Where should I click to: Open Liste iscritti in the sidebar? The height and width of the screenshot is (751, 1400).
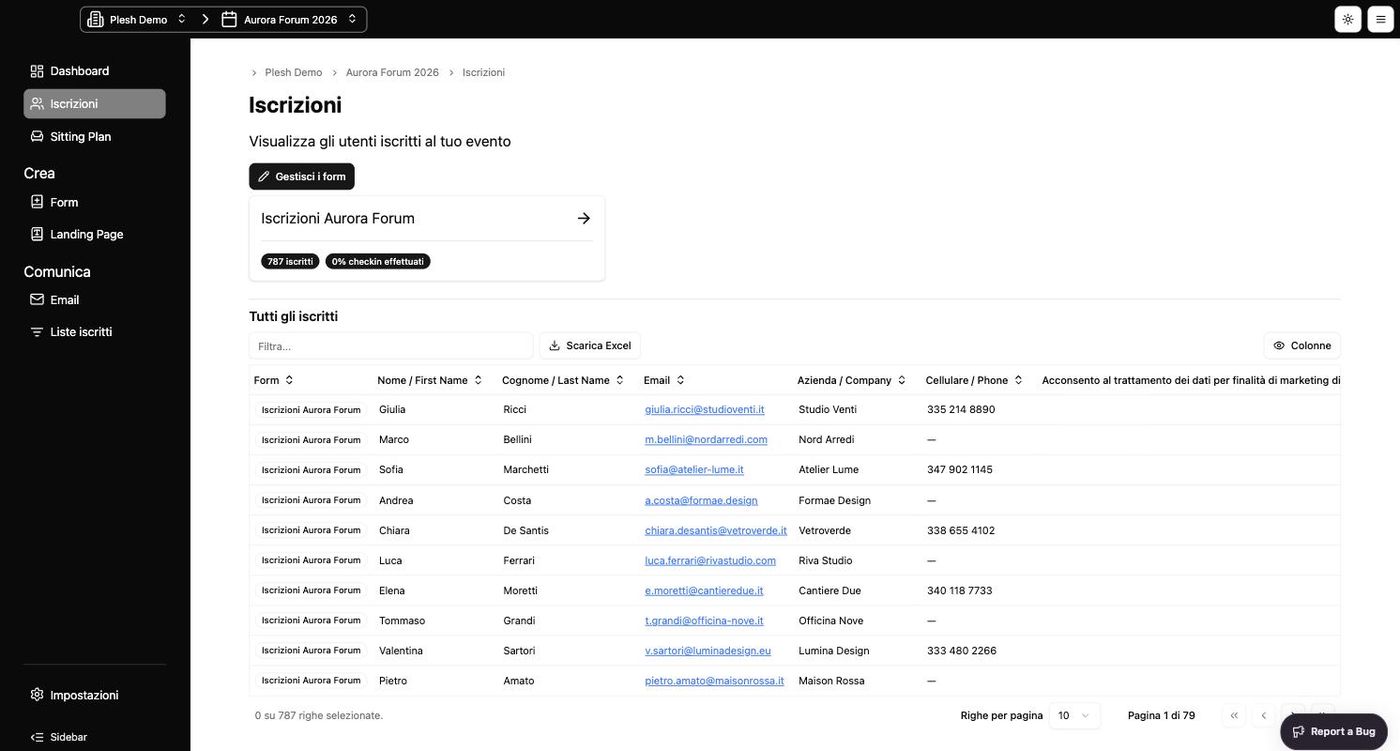click(x=94, y=332)
